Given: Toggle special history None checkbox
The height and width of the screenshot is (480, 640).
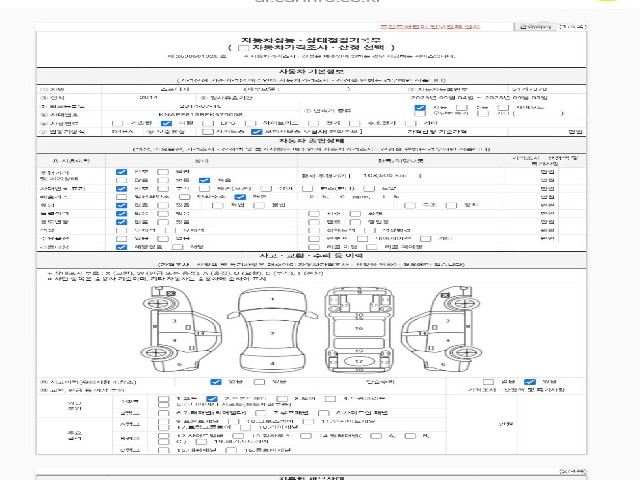Looking at the screenshot, I should coord(121,213).
